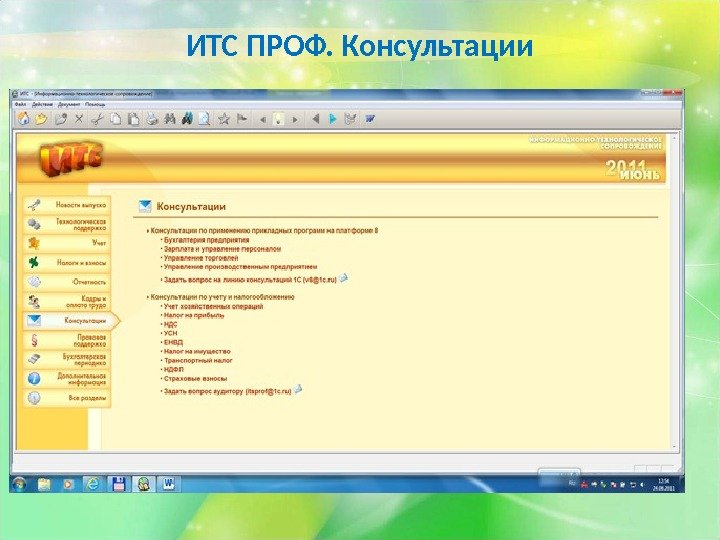Screen dimensions: 720x540
Task: Open Технологическая поддержка sidebar section
Action: click(x=67, y=224)
